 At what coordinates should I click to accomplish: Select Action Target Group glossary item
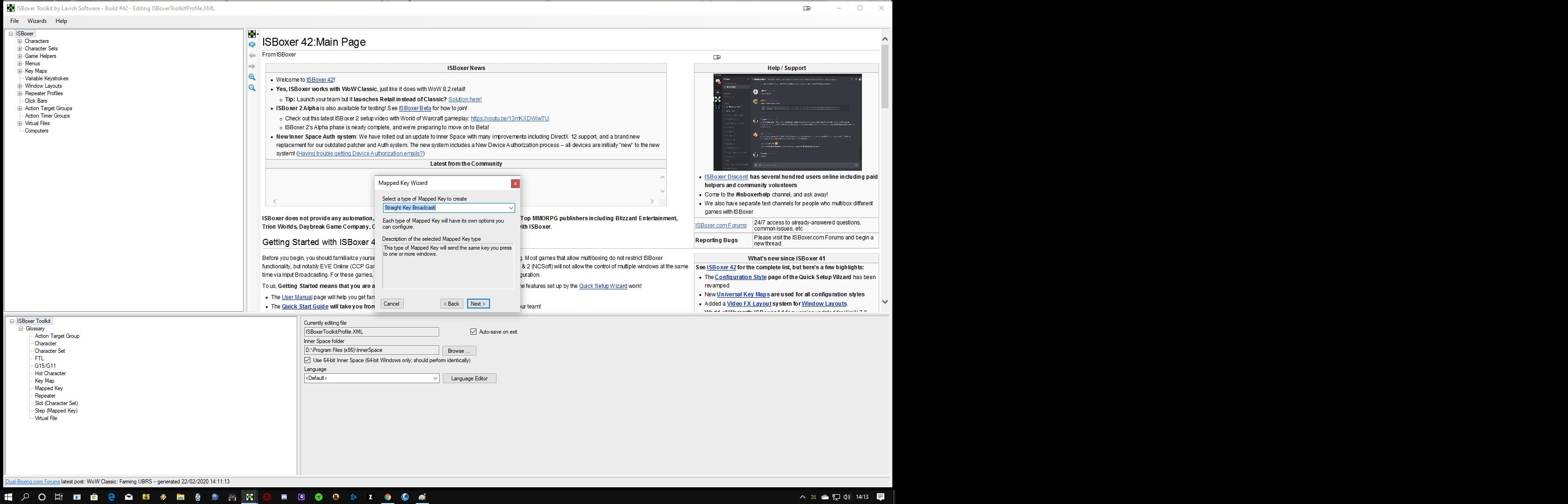click(x=57, y=336)
